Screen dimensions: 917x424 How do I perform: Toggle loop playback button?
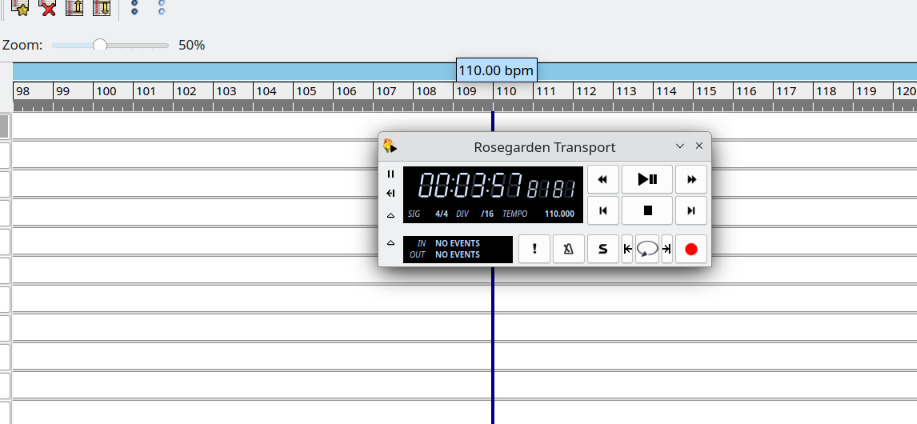[647, 249]
